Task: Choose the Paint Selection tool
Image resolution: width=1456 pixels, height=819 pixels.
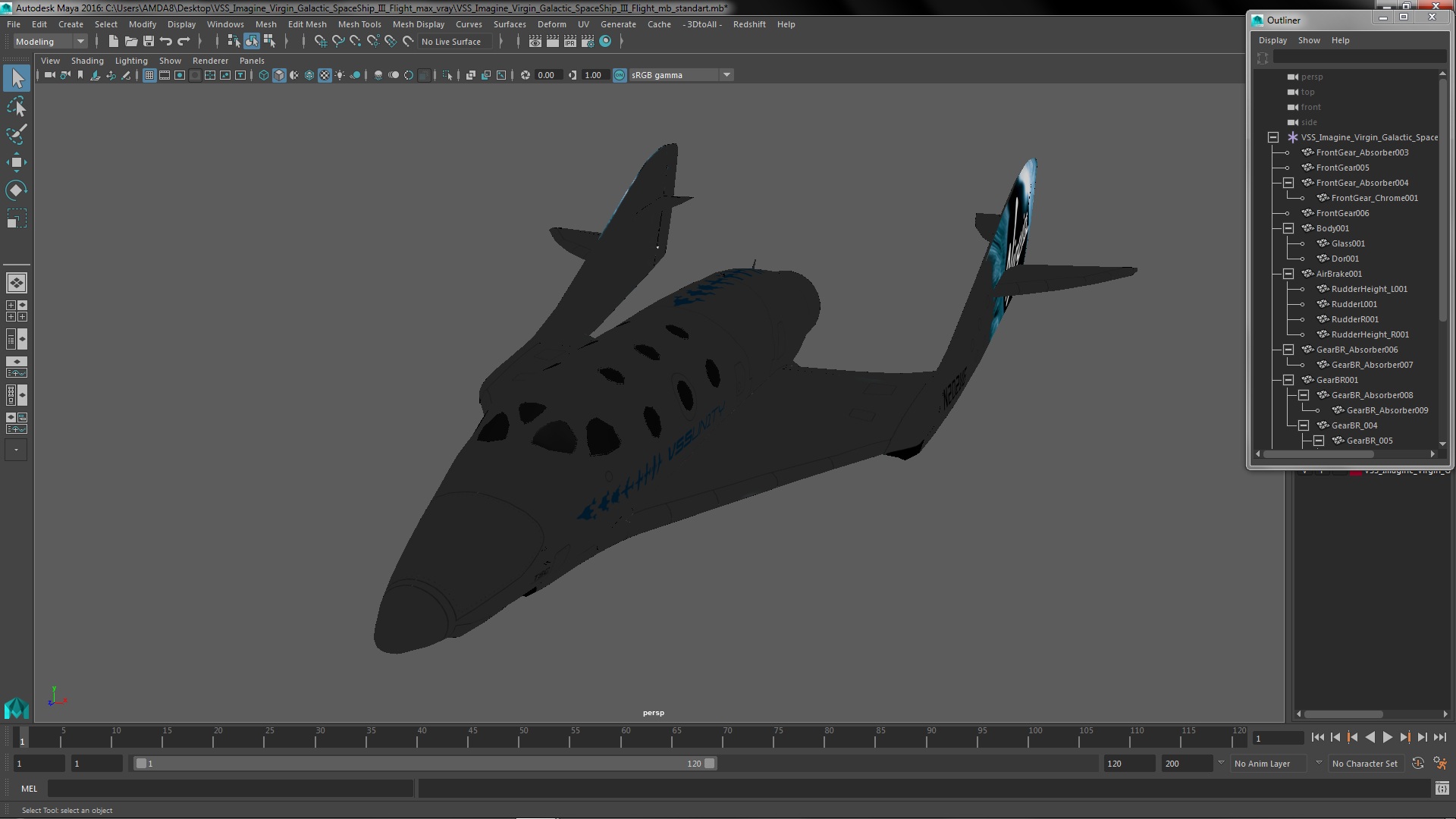Action: [17, 134]
